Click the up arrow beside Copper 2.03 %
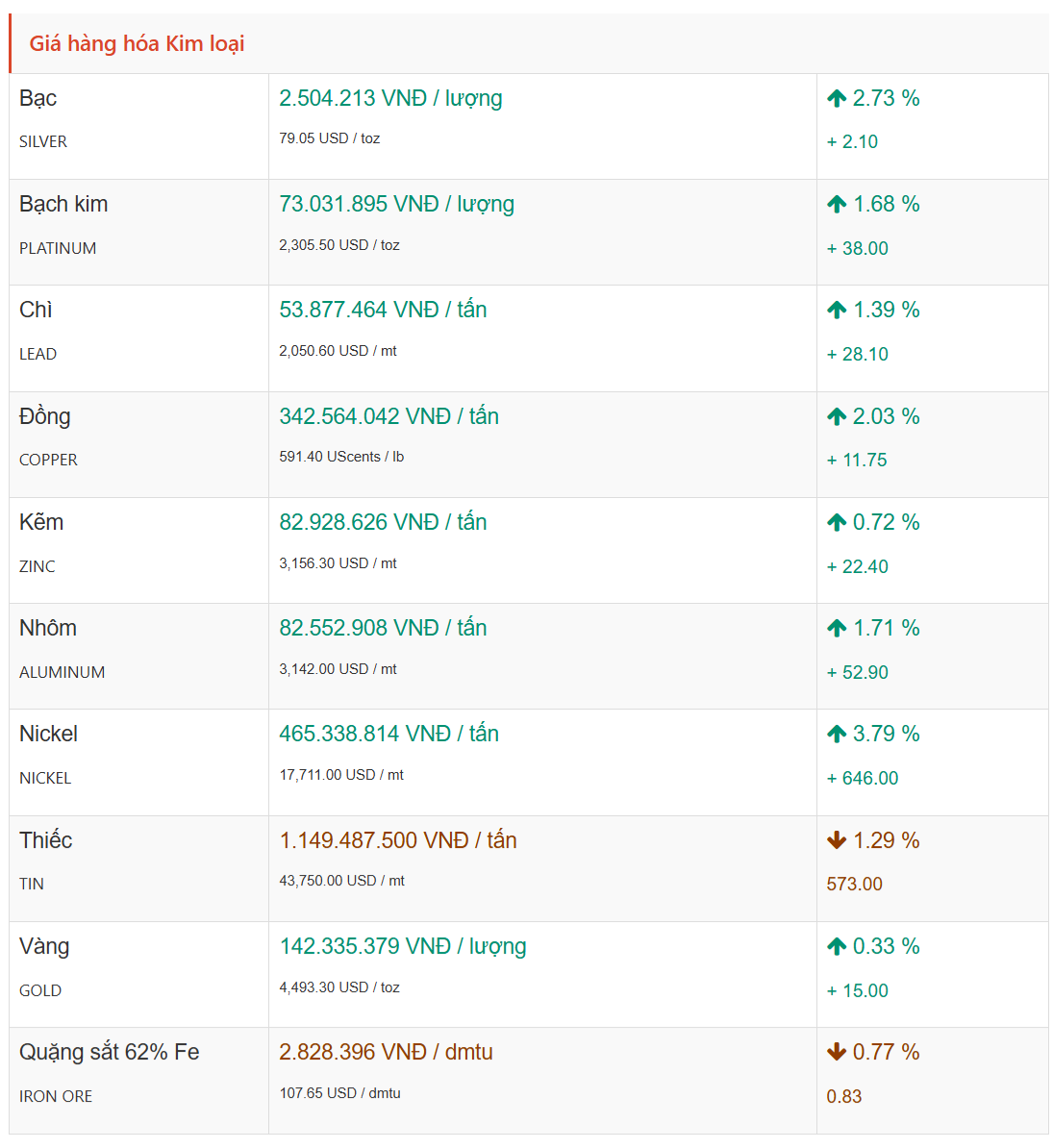The image size is (1053, 1148). (837, 416)
